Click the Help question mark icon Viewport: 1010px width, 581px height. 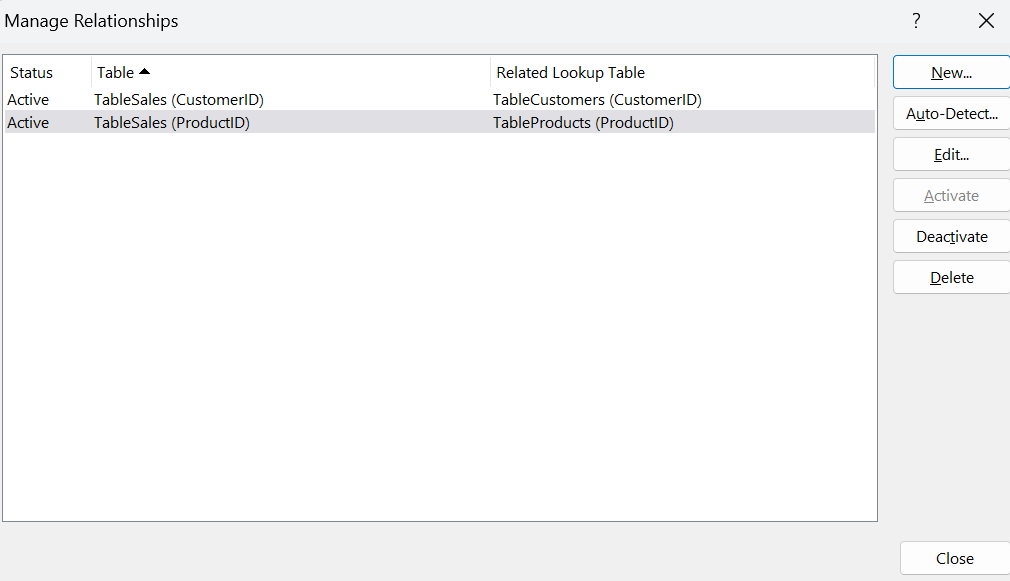pyautogui.click(x=916, y=21)
